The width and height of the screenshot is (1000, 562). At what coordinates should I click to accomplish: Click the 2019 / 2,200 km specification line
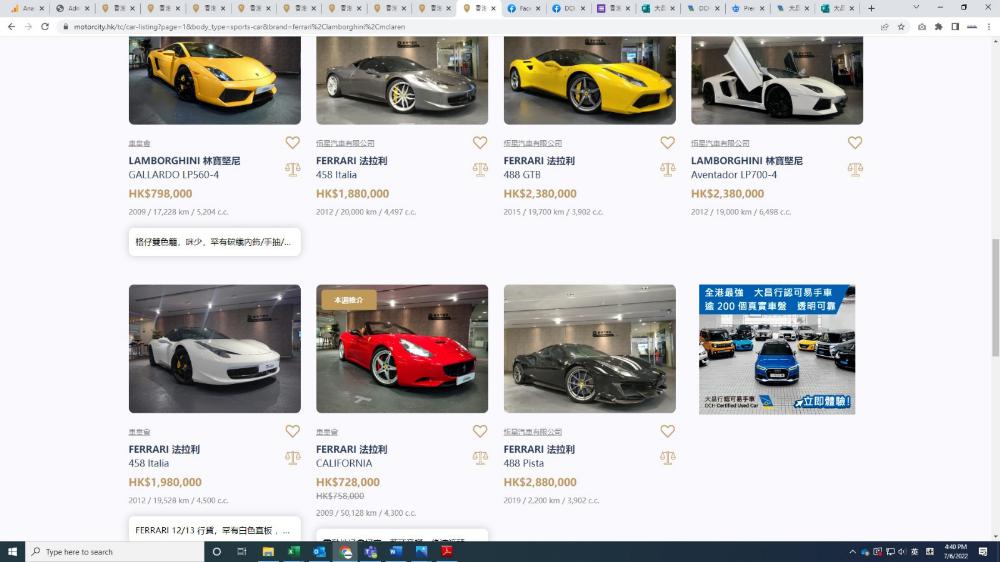(551, 501)
